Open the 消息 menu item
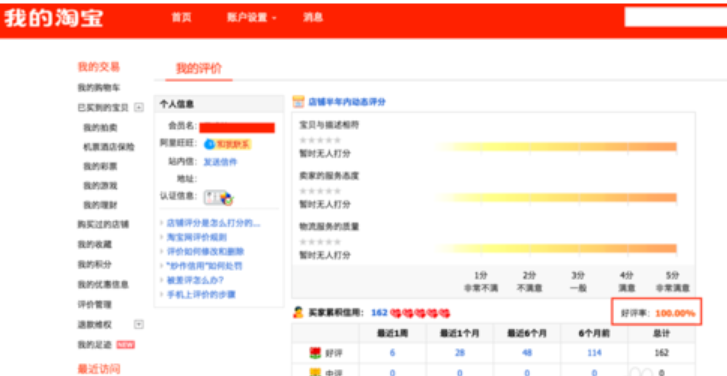This screenshot has width=727, height=376. point(313,18)
